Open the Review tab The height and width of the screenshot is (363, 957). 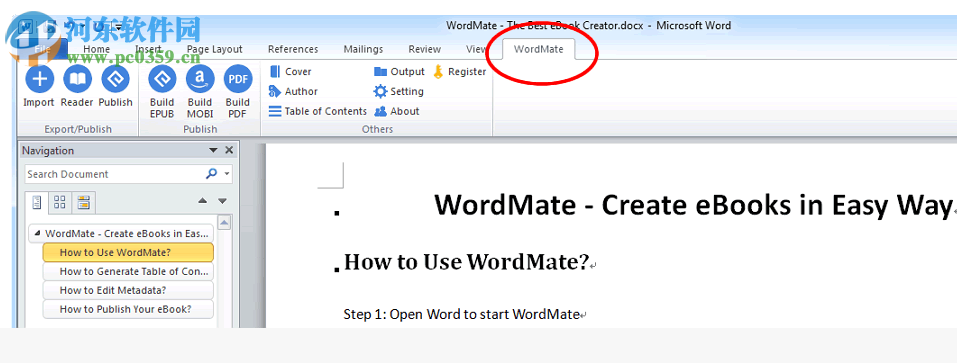424,49
